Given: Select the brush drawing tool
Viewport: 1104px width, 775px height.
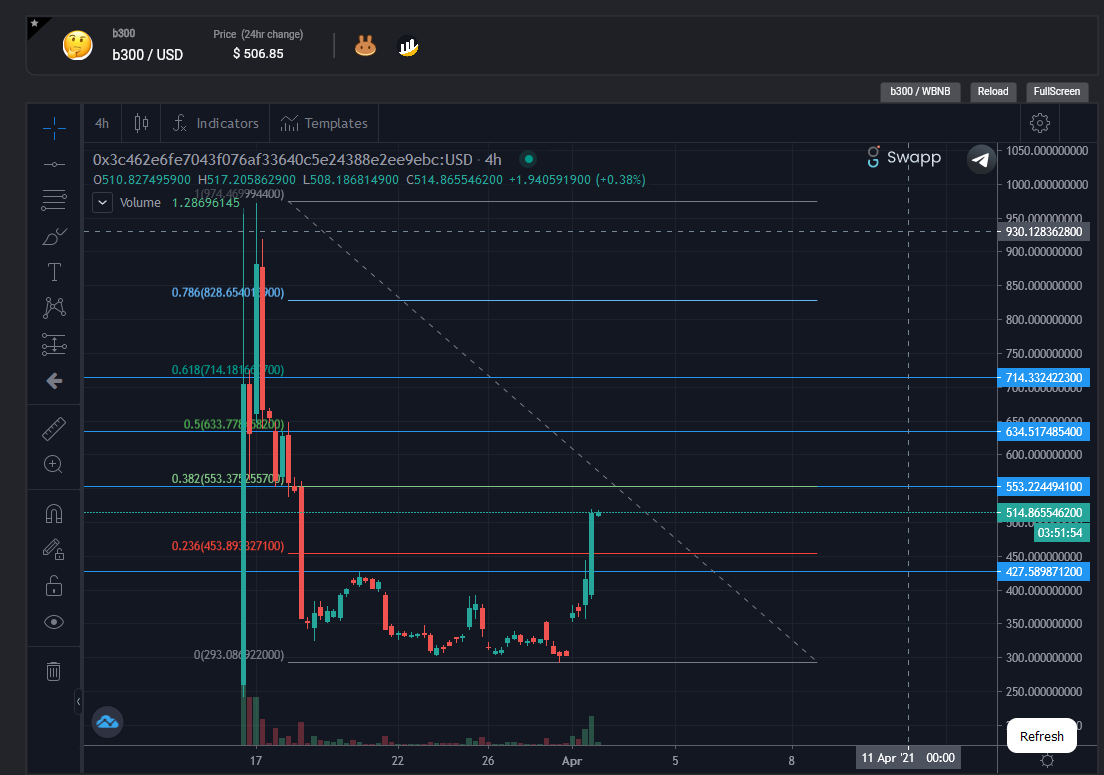Looking at the screenshot, I should tap(54, 237).
